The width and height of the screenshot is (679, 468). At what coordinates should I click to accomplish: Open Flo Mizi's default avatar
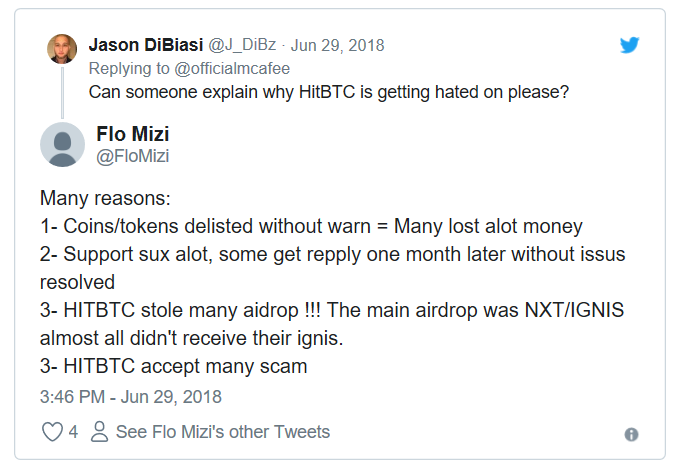[x=62, y=144]
